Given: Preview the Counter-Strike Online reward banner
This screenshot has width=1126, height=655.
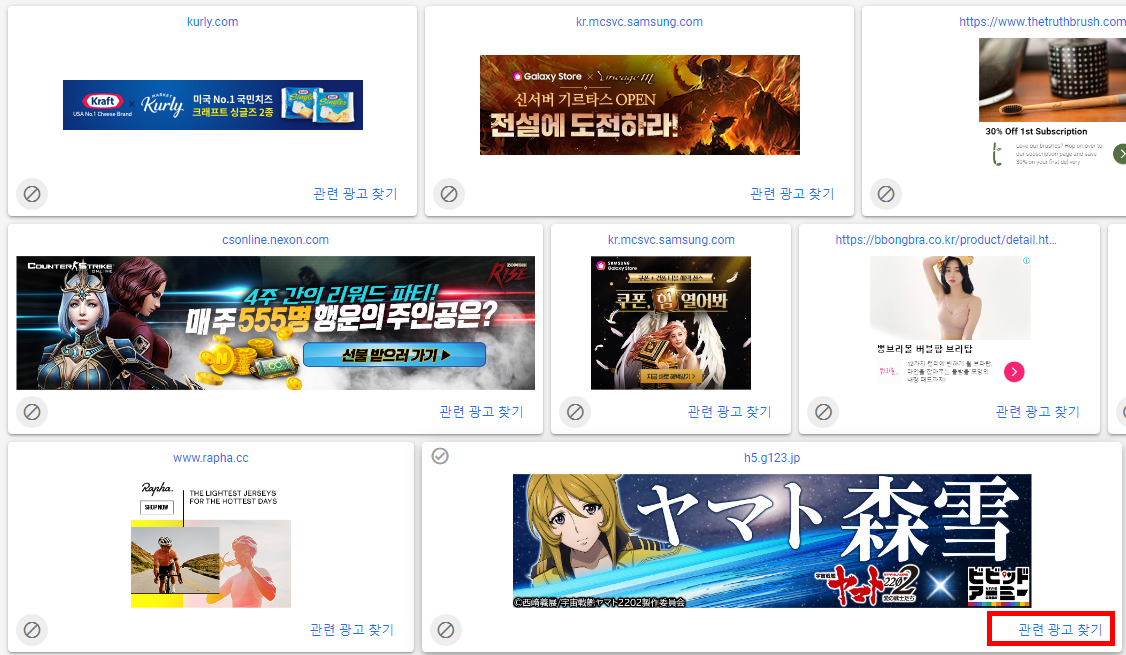Looking at the screenshot, I should pos(276,323).
